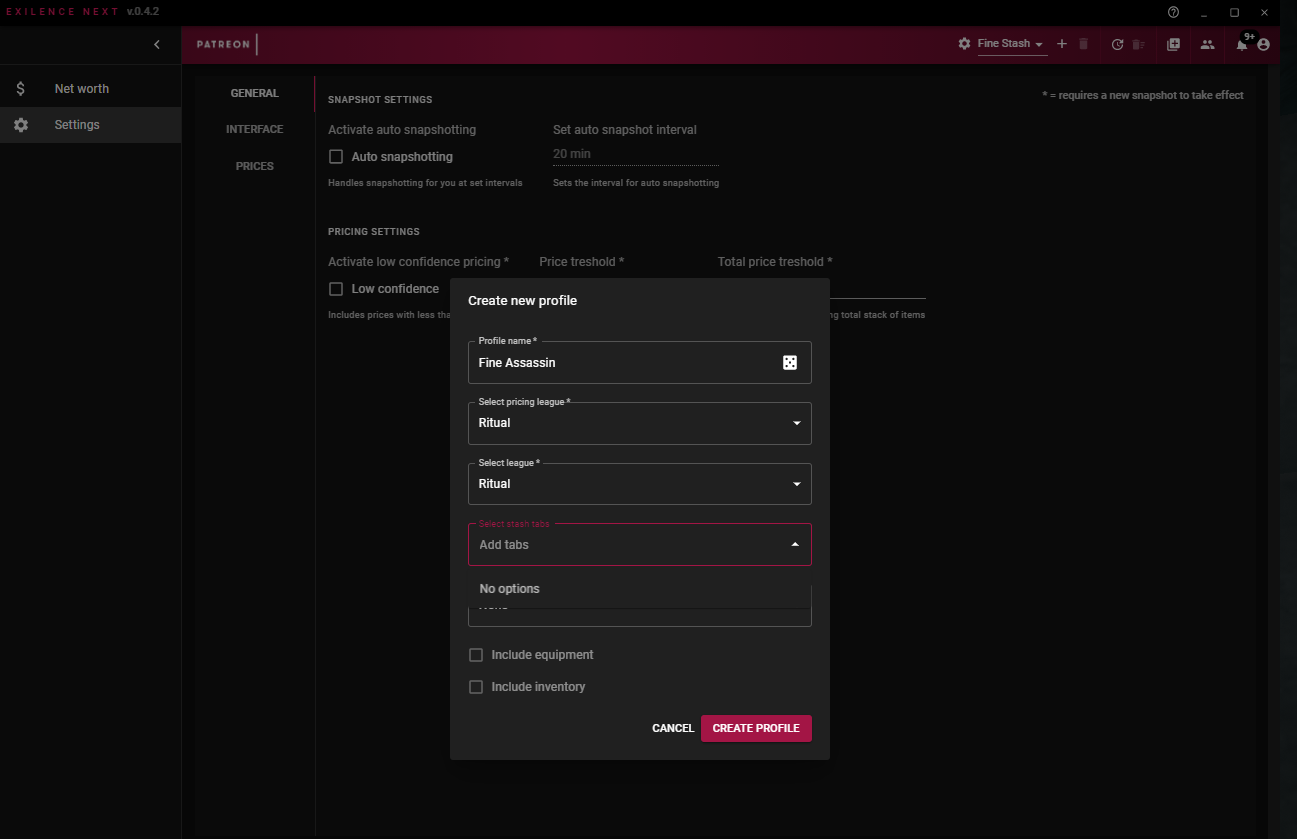Enable Low confidence pricing

[x=336, y=288]
